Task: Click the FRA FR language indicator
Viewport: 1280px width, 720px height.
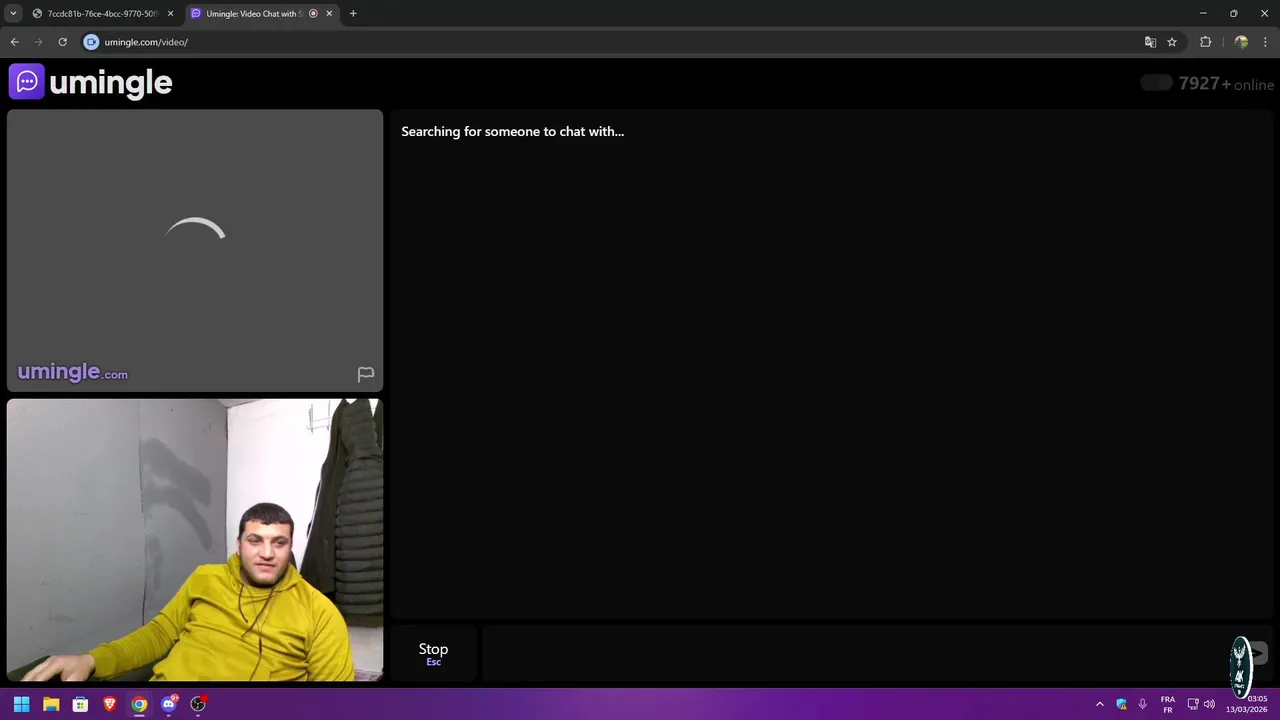Action: click(1167, 704)
